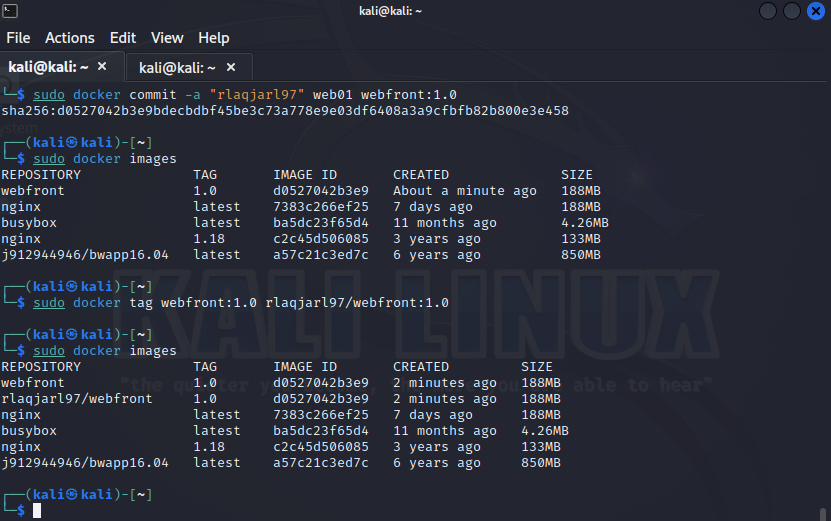Click 'About a minute ago' created value
831x521 pixels.
click(x=465, y=191)
